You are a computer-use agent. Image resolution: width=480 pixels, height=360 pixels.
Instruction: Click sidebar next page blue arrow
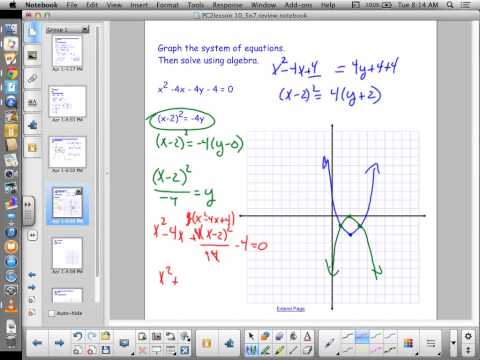32,287
